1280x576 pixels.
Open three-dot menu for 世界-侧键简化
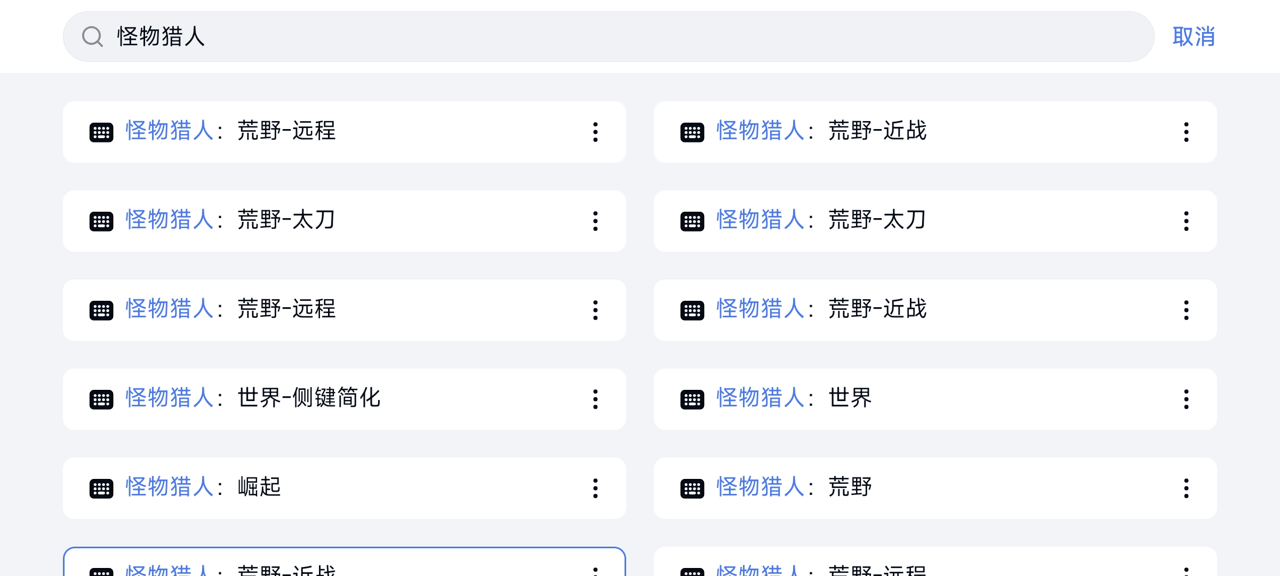[595, 399]
